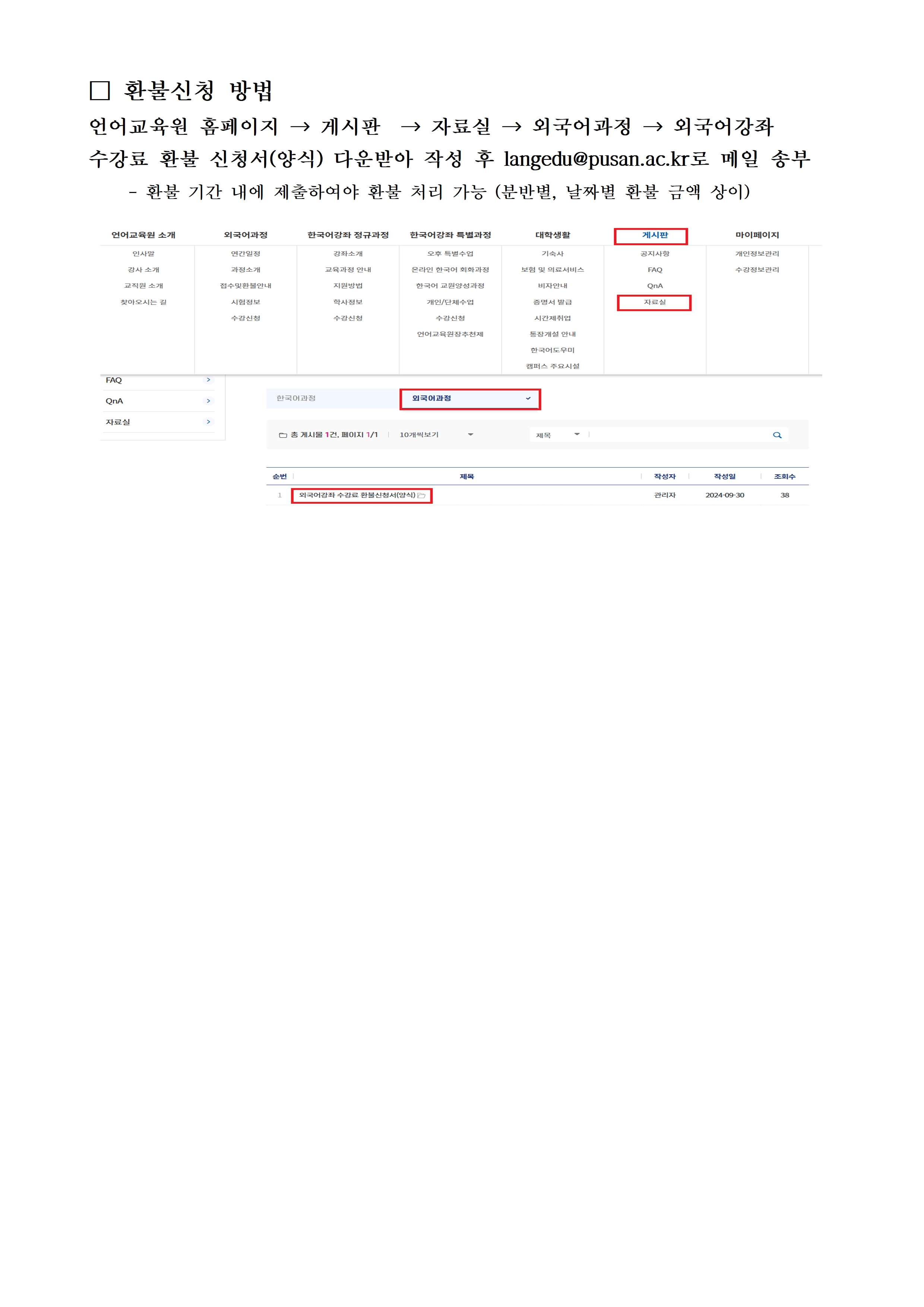This screenshot has height=1307, width=924.
Task: Click the magnifier search icon
Action: click(x=776, y=435)
